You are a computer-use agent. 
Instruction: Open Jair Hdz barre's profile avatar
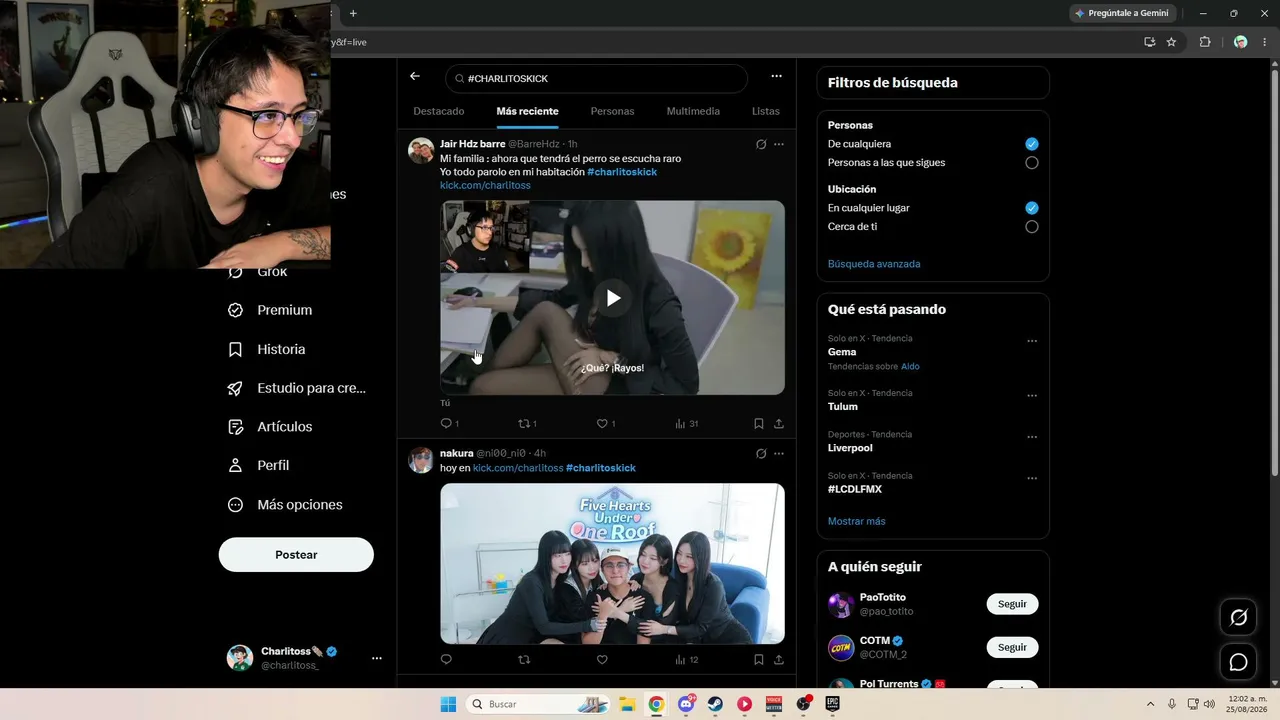coord(421,151)
